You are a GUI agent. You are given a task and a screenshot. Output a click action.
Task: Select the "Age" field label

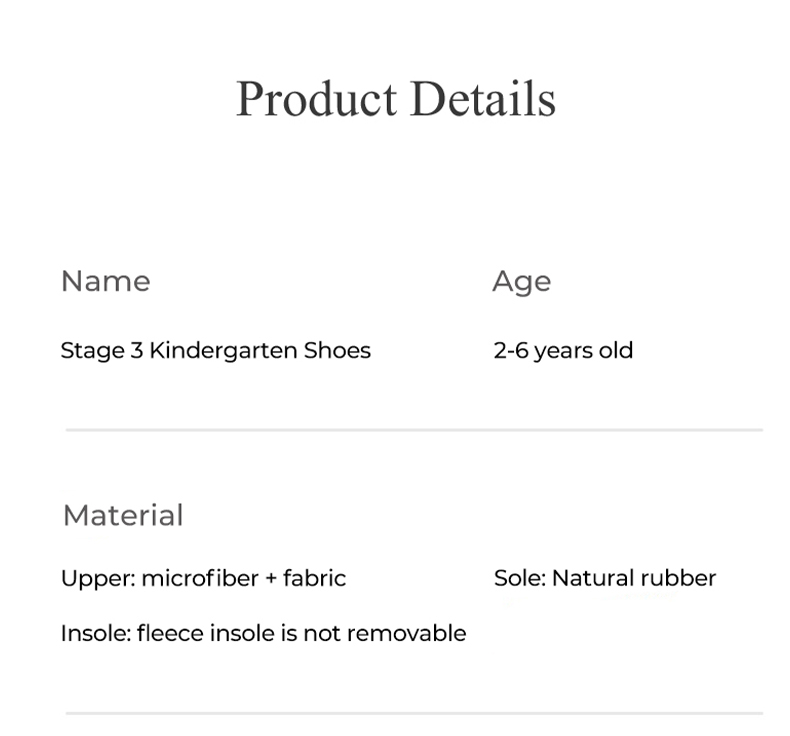pos(521,281)
